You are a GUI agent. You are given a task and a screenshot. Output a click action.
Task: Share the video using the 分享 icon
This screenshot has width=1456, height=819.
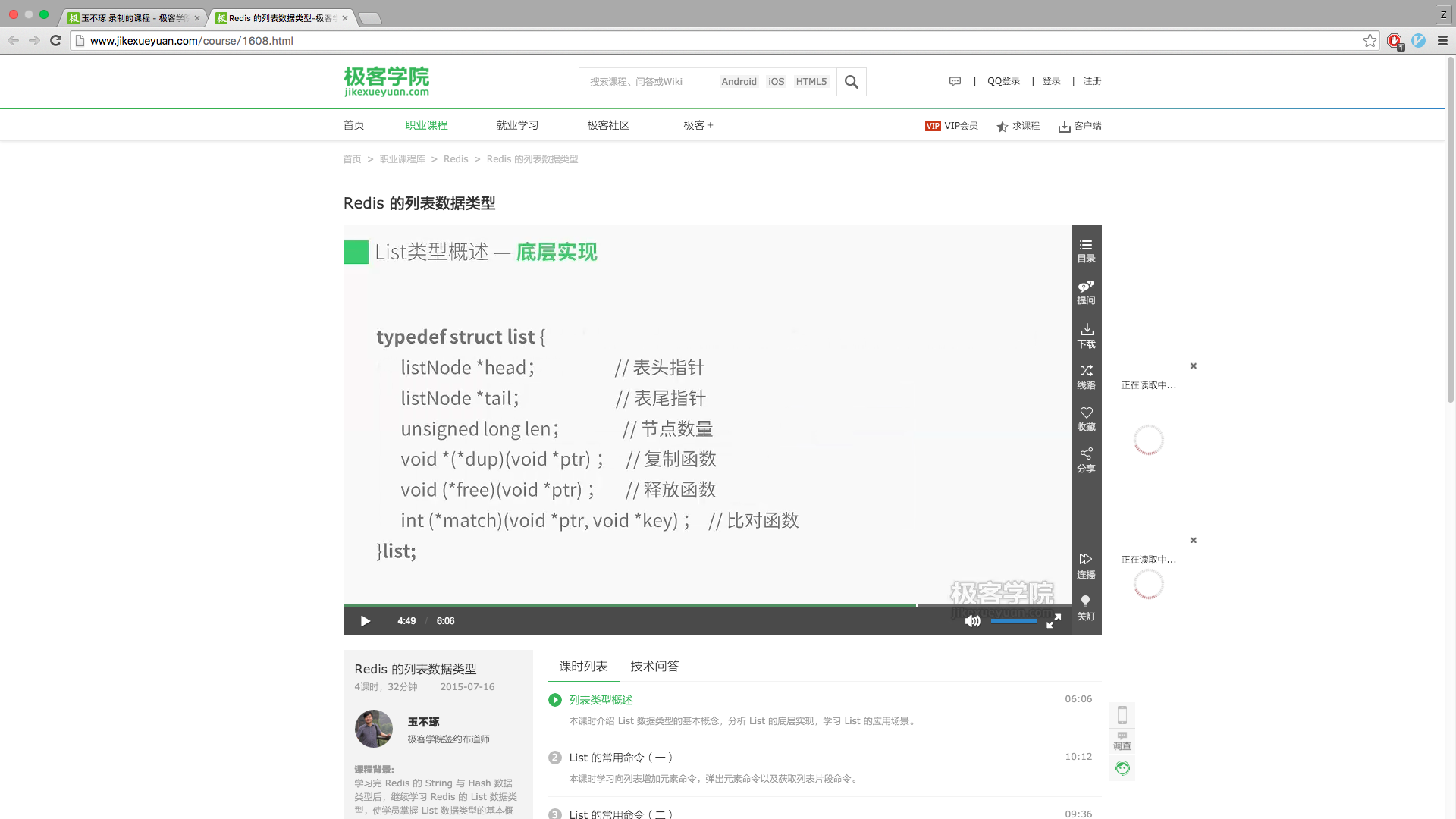click(1086, 460)
